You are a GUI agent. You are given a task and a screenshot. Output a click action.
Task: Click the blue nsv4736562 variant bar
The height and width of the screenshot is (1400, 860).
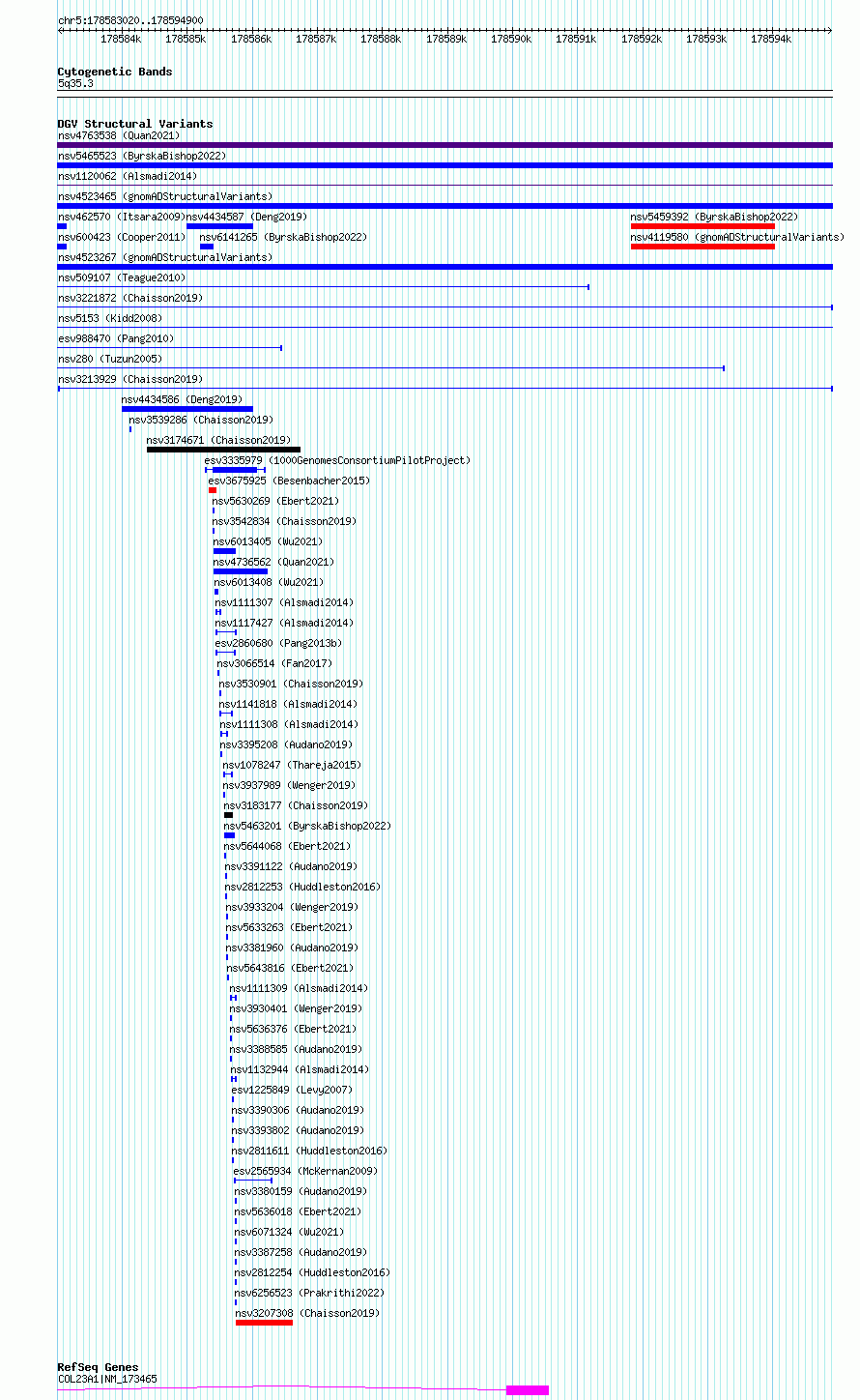pyautogui.click(x=241, y=571)
